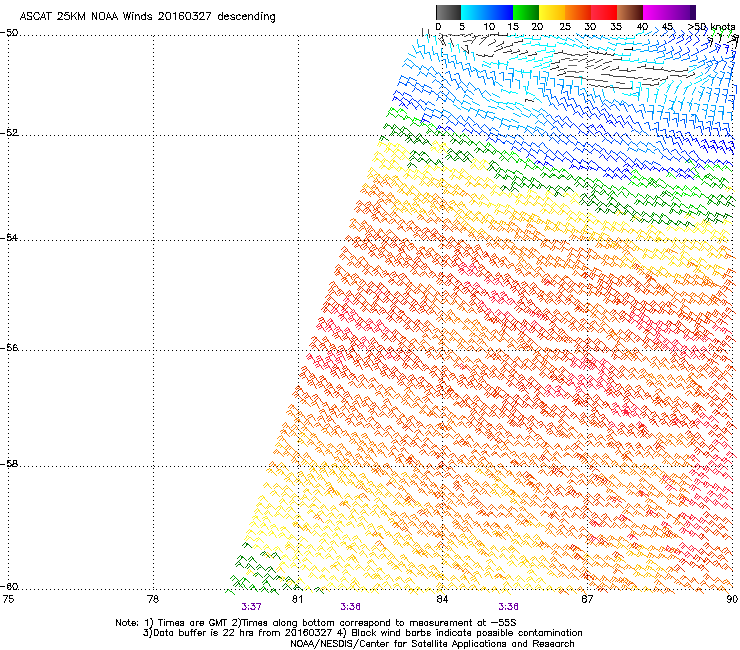Click the longitude label '78'
The image size is (740, 650).
point(153,599)
